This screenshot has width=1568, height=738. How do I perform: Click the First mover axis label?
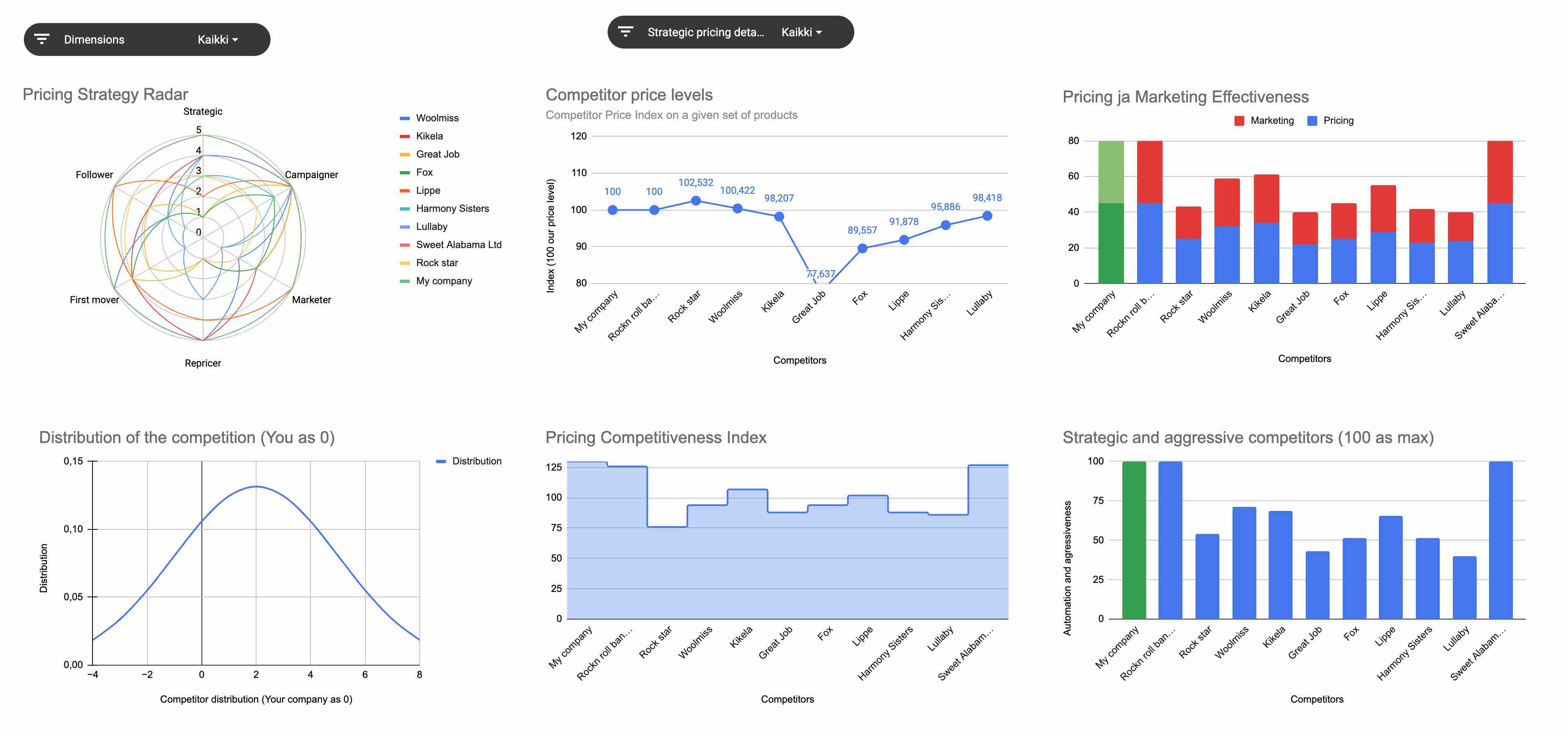point(94,299)
